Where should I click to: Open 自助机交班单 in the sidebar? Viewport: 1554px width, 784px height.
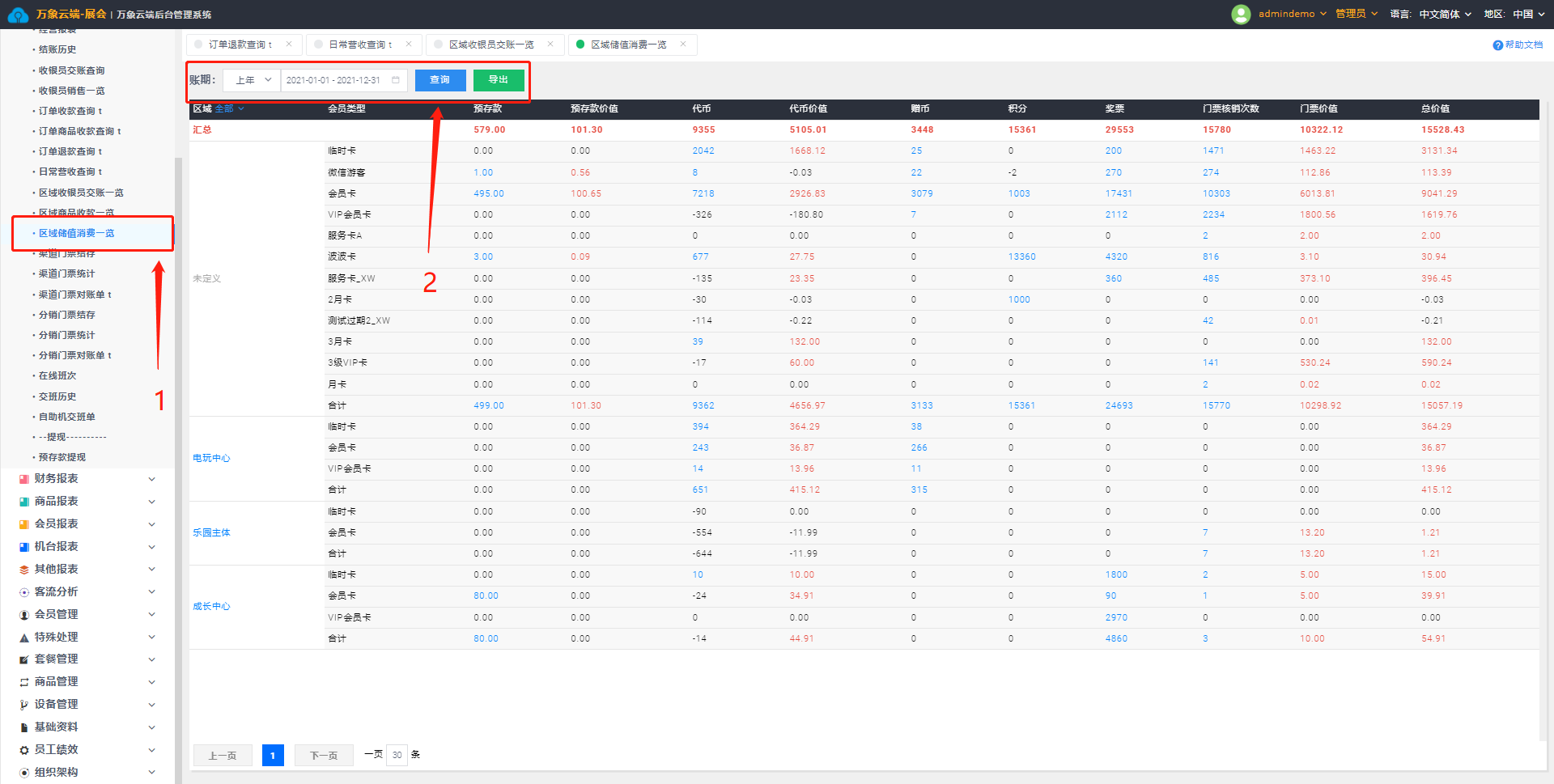(67, 417)
